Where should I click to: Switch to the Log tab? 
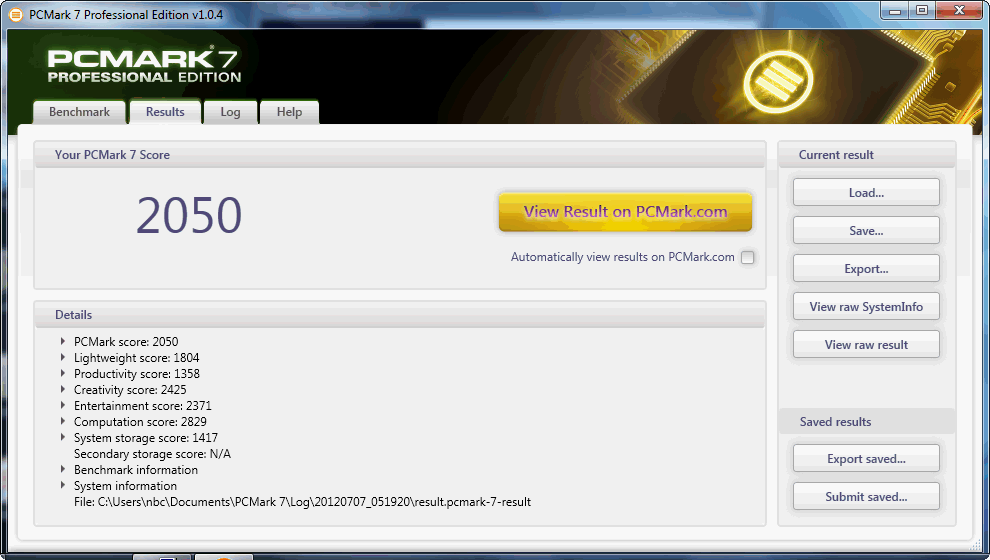tap(230, 112)
